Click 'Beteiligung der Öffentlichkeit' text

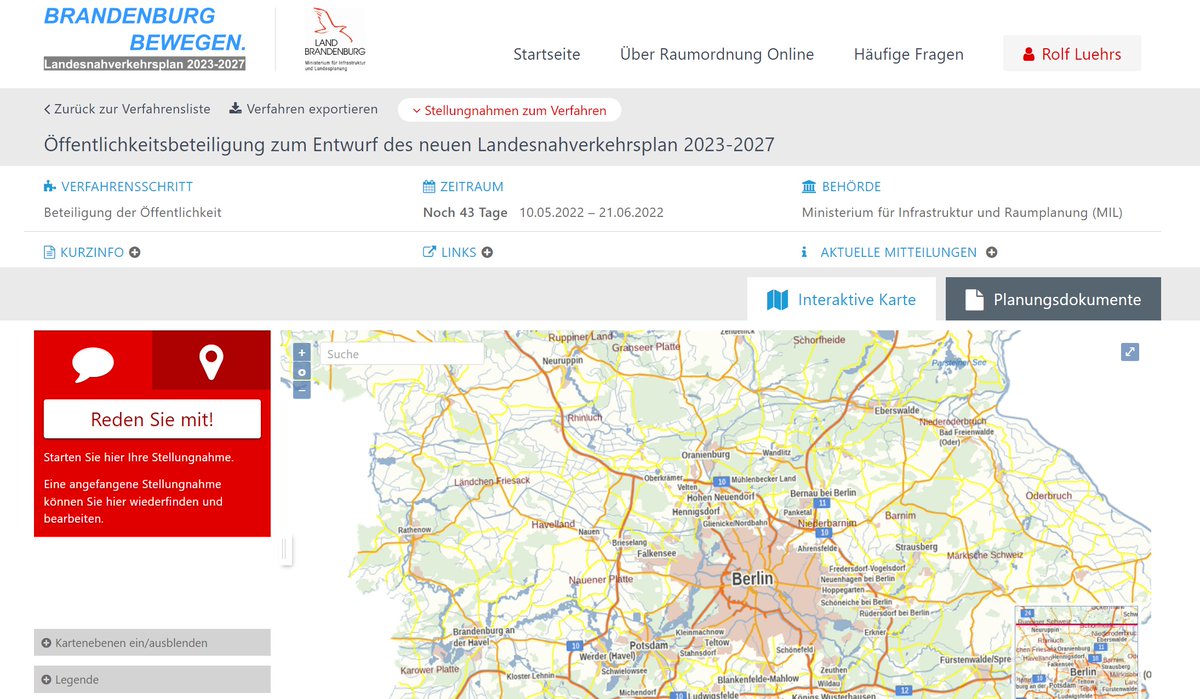[133, 212]
